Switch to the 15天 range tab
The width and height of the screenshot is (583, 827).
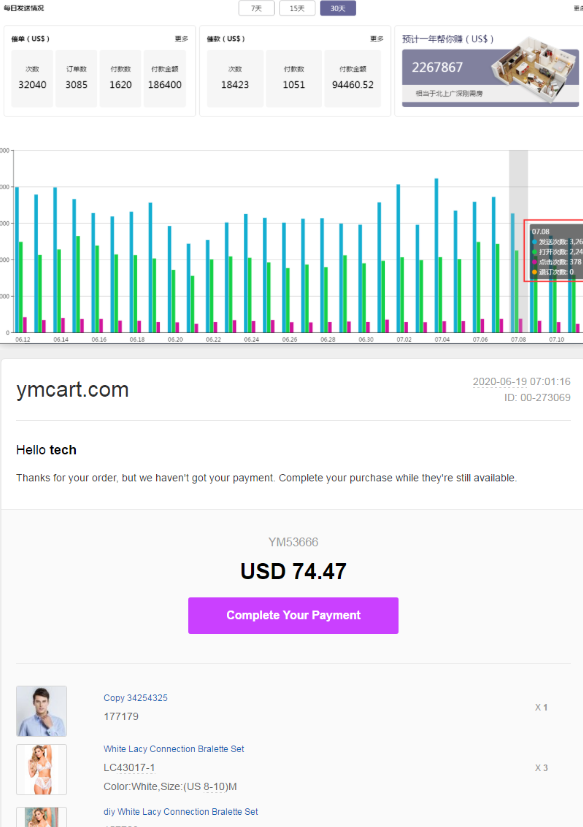297,8
